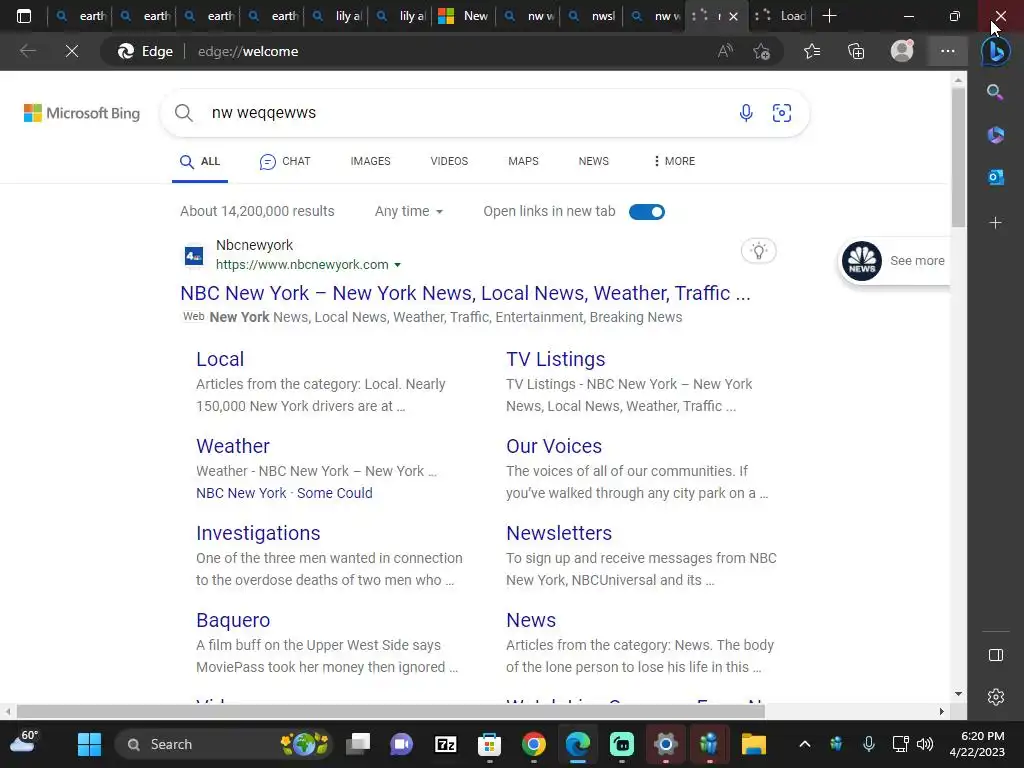Open Microsoft 365 icon in sidebar
The image size is (1024, 768).
tap(995, 135)
